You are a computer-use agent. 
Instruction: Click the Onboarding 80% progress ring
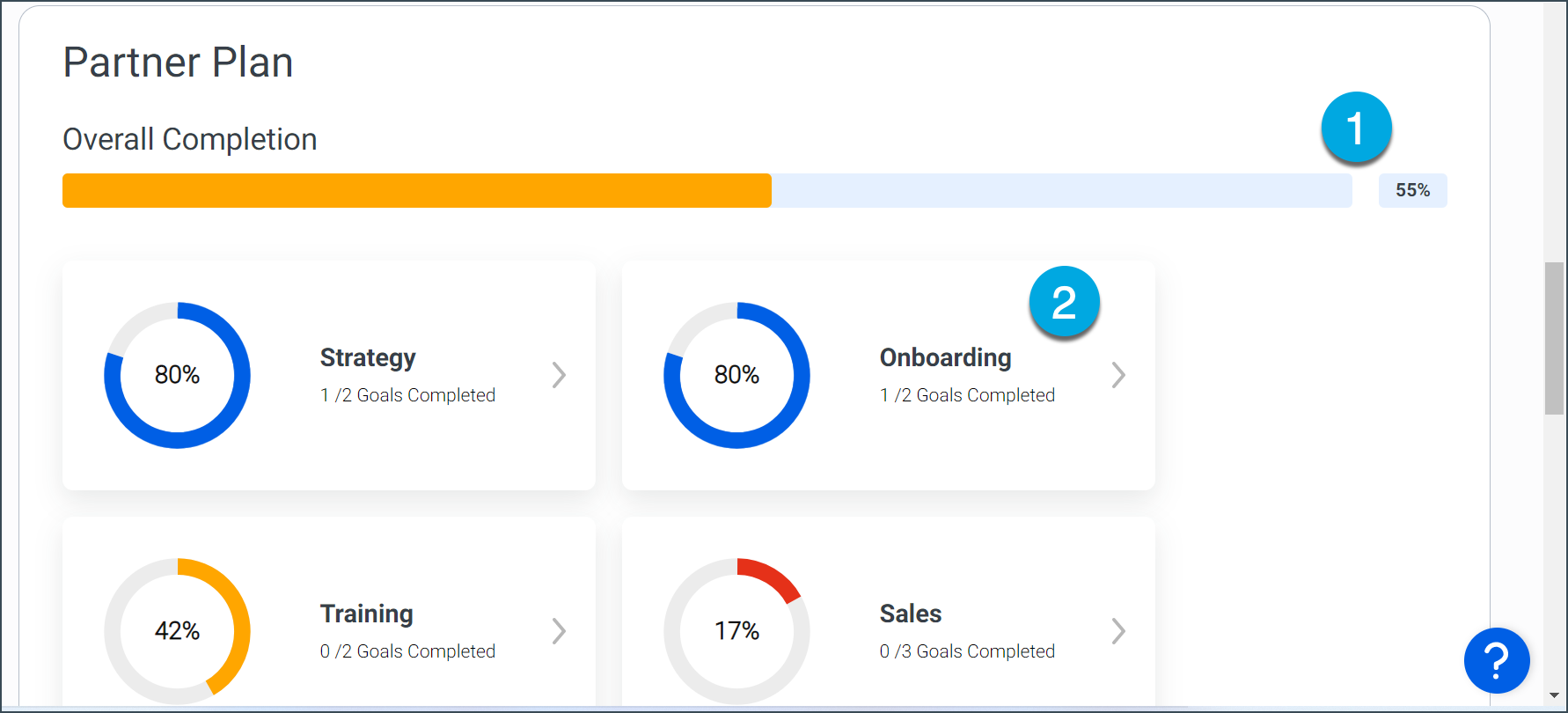pos(737,375)
